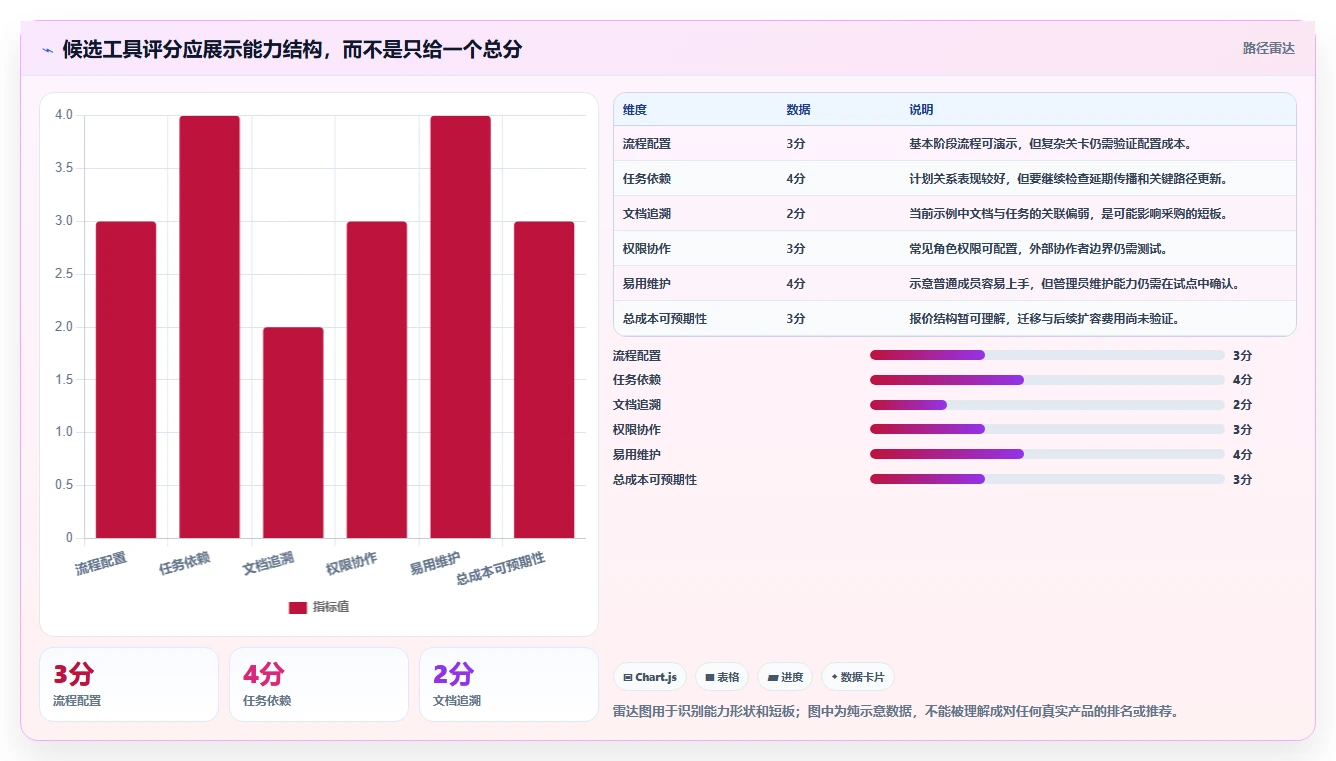Click the 权限协作 bar in chart

(377, 380)
